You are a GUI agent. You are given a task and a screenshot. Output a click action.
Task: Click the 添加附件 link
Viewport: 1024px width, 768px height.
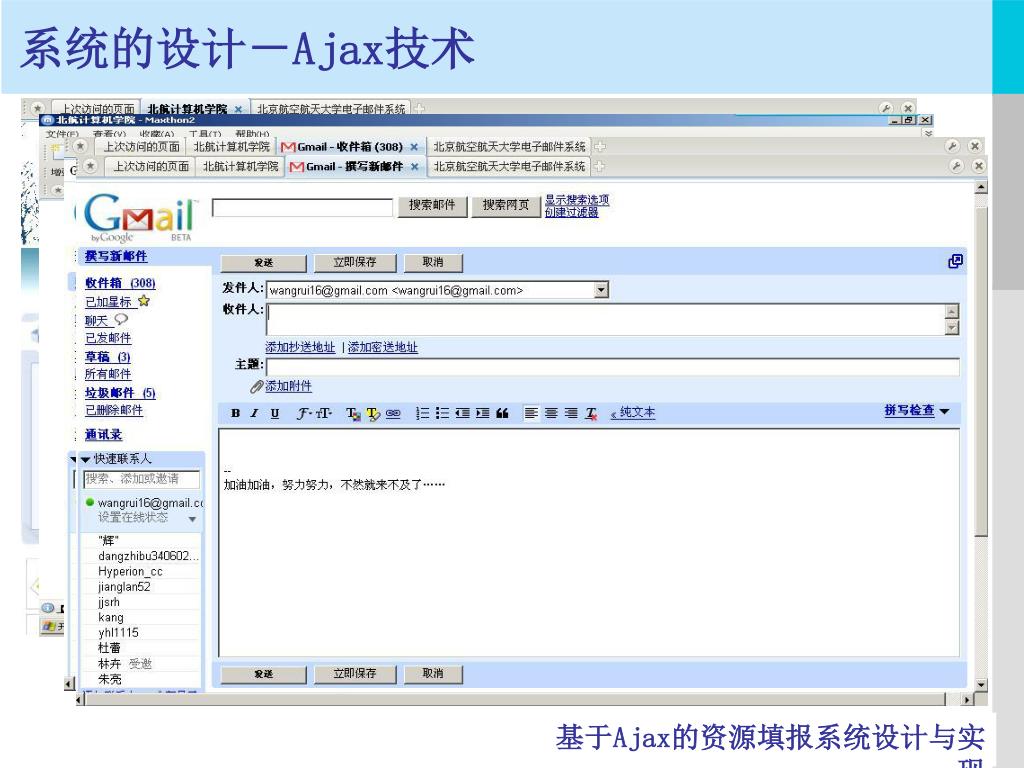[288, 386]
